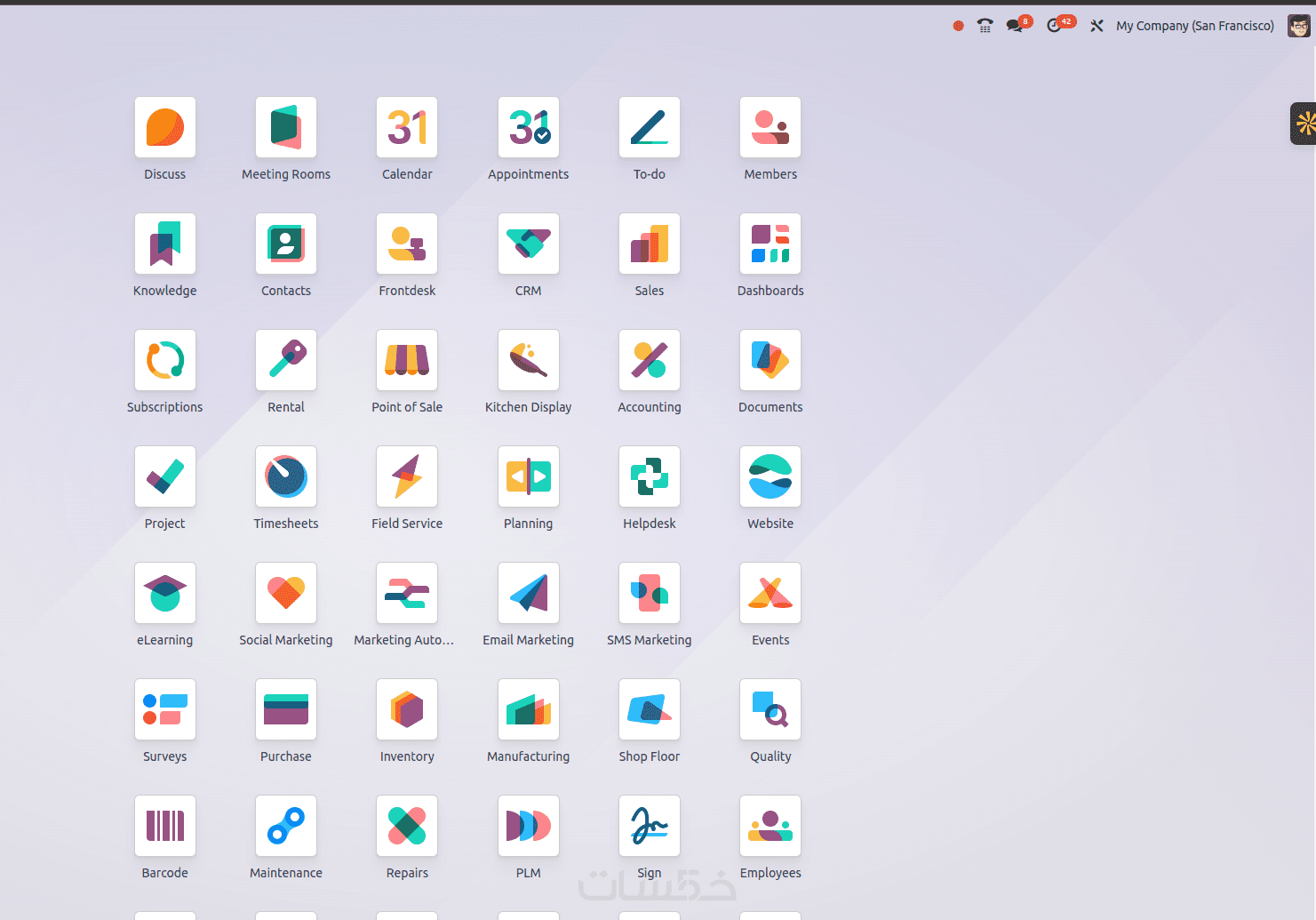Open the user avatar menu
The width and height of the screenshot is (1316, 920).
point(1298,26)
